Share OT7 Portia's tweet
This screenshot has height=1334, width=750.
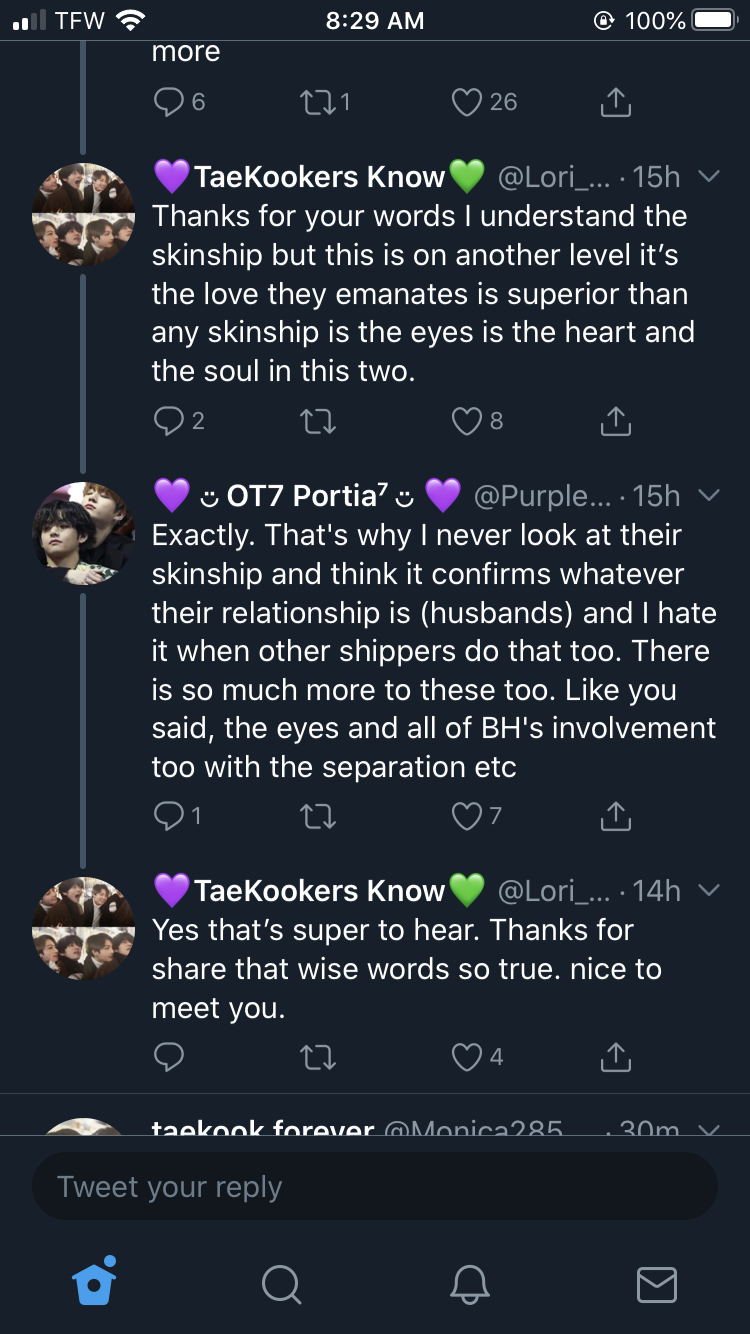(615, 817)
